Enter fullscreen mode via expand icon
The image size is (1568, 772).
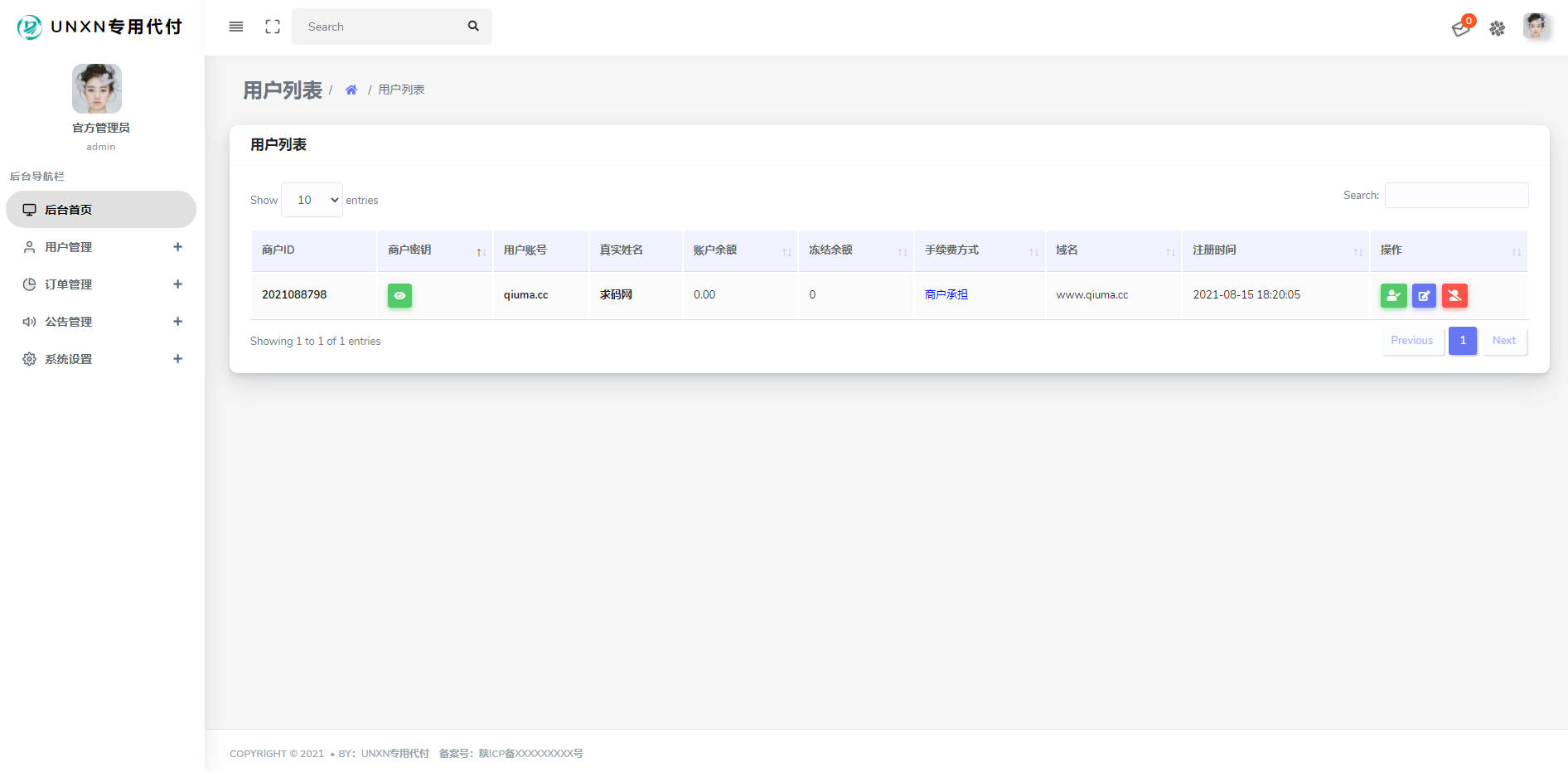click(273, 27)
